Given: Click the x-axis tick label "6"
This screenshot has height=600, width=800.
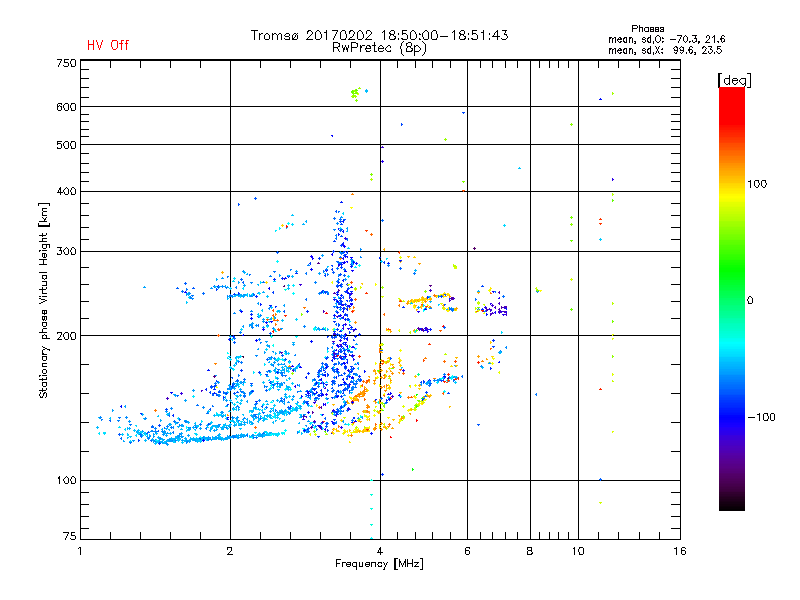Looking at the screenshot, I should pyautogui.click(x=467, y=551).
